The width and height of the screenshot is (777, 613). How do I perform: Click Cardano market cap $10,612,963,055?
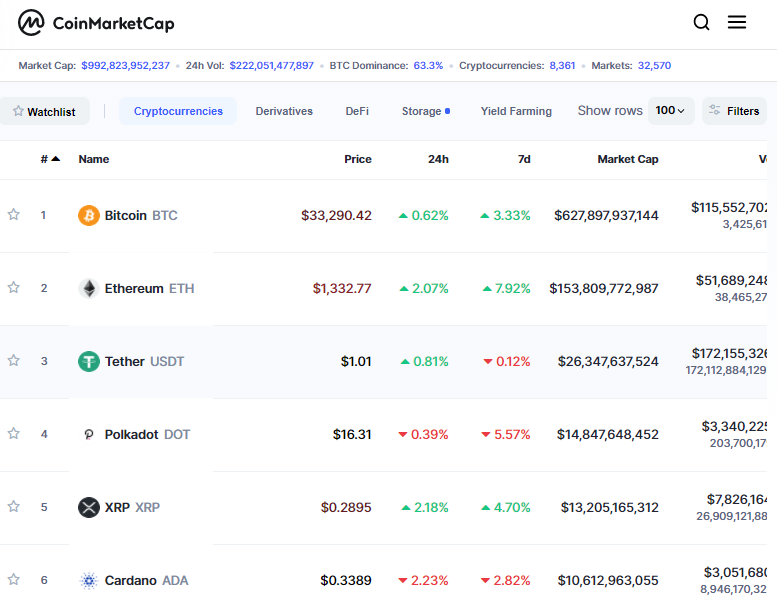click(608, 580)
